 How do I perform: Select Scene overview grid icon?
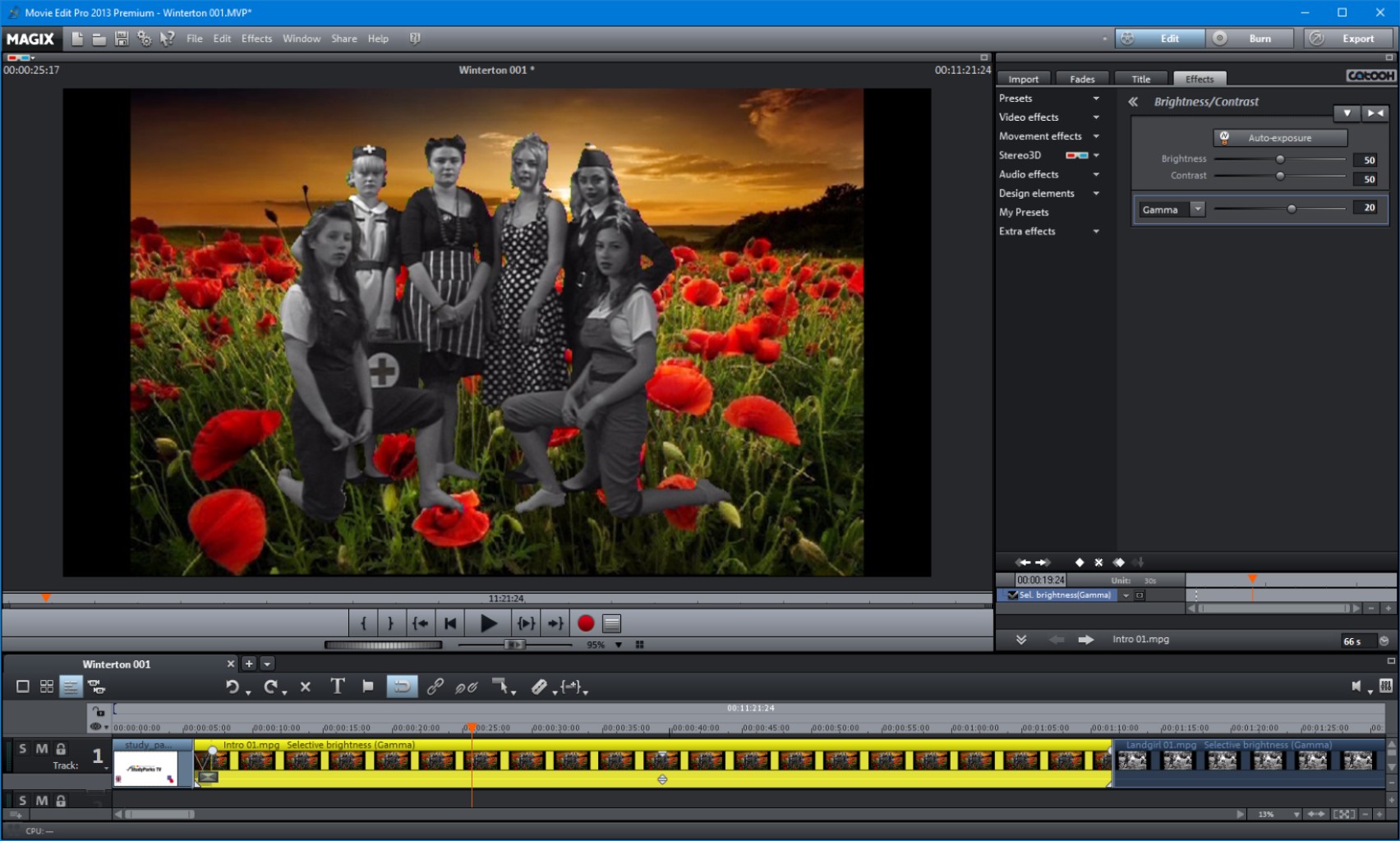click(x=47, y=687)
